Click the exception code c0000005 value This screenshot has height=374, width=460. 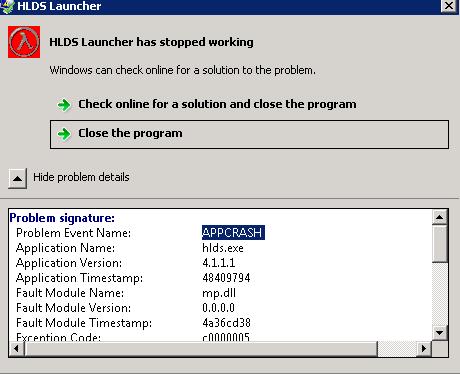pyautogui.click(x=226, y=337)
